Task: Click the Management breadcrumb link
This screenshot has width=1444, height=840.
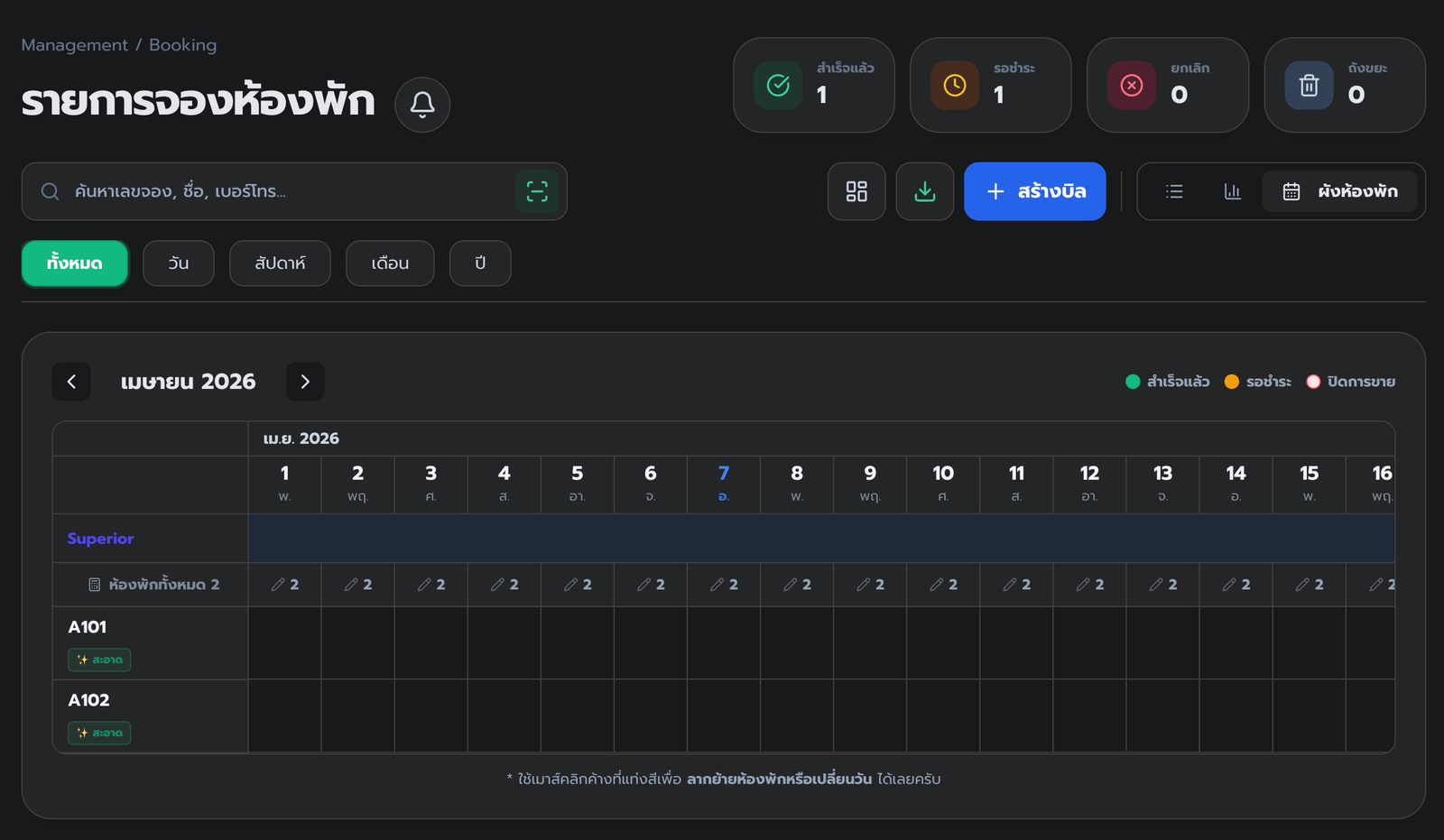Action: pyautogui.click(x=74, y=45)
